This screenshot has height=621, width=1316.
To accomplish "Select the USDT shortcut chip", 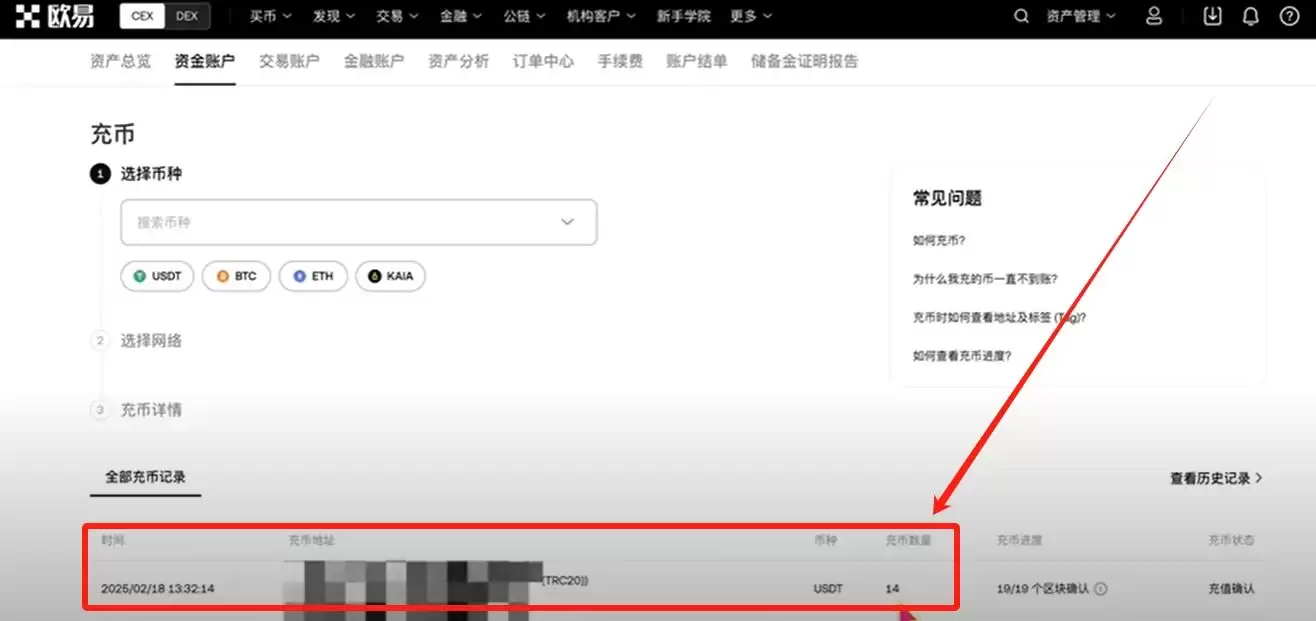I will click(156, 276).
